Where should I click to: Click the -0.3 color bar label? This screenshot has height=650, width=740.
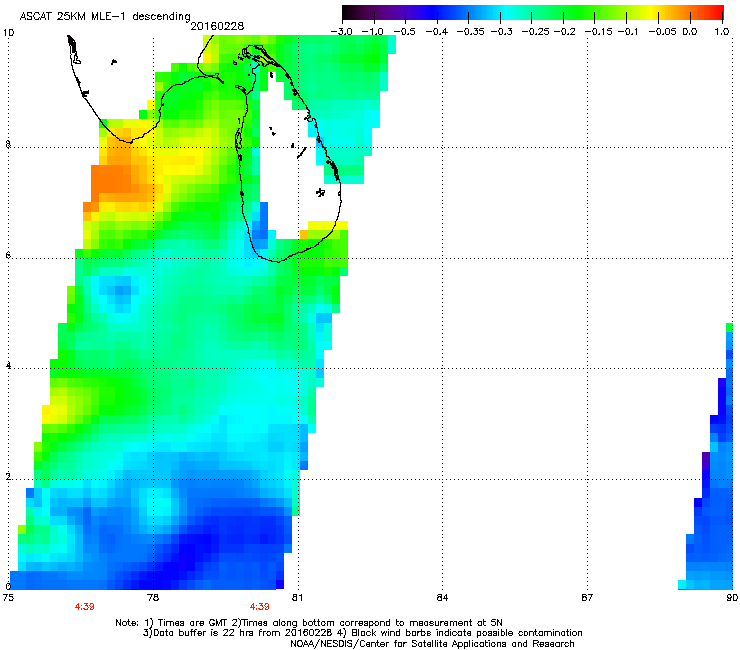point(501,32)
